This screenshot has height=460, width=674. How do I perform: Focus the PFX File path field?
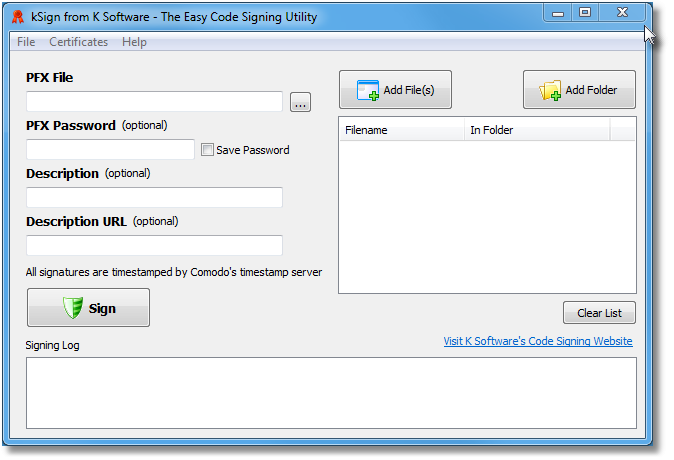click(154, 101)
